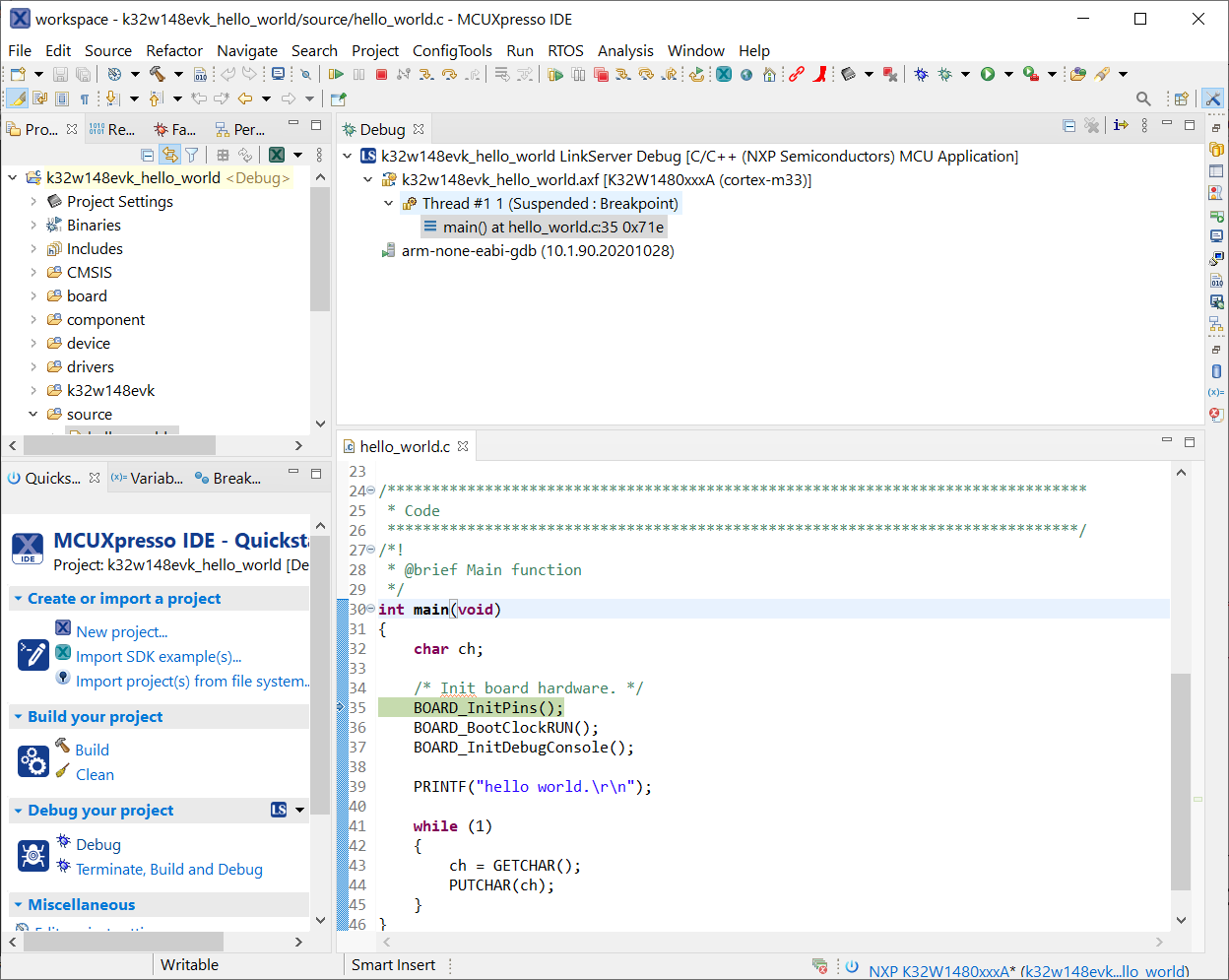Click the New file icon in toolbar

tap(18, 74)
